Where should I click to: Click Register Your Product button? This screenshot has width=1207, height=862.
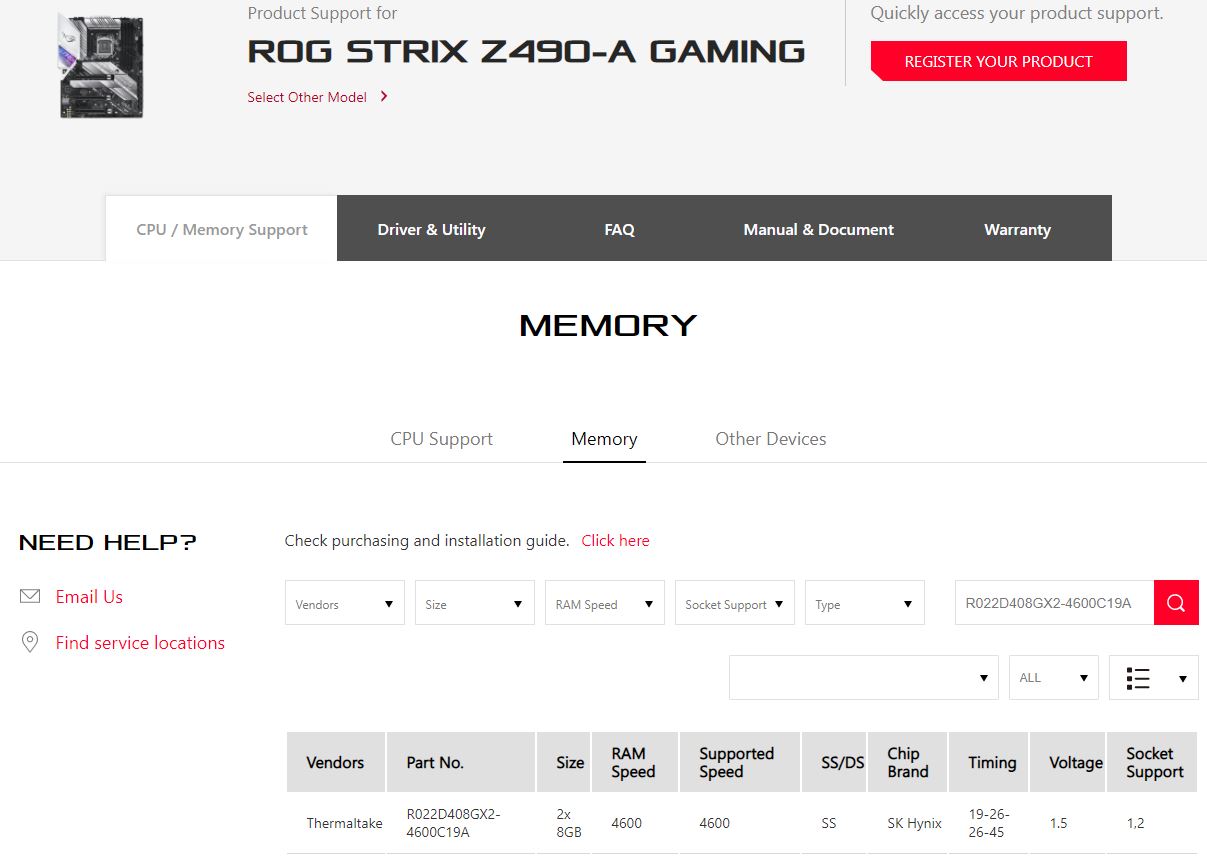999,61
